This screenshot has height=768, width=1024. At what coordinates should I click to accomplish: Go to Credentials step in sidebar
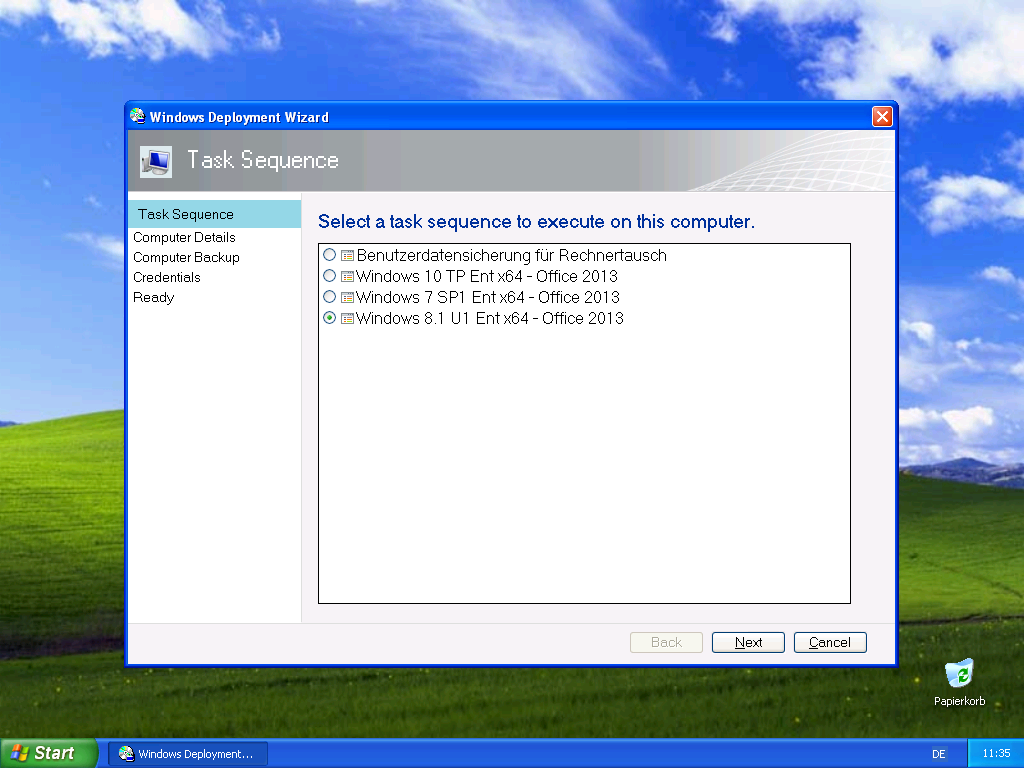point(167,277)
